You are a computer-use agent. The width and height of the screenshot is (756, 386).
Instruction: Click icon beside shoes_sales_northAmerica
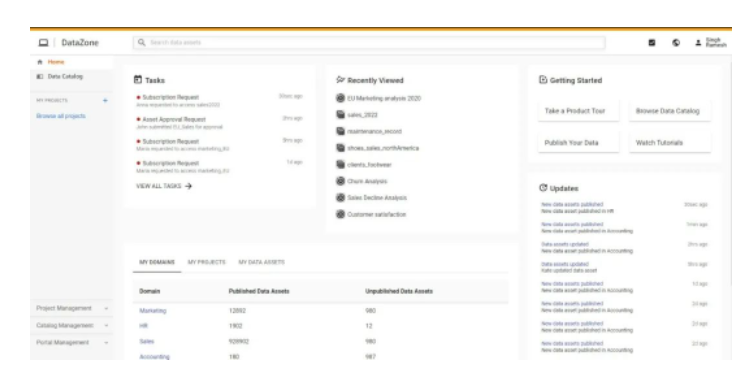(x=340, y=148)
